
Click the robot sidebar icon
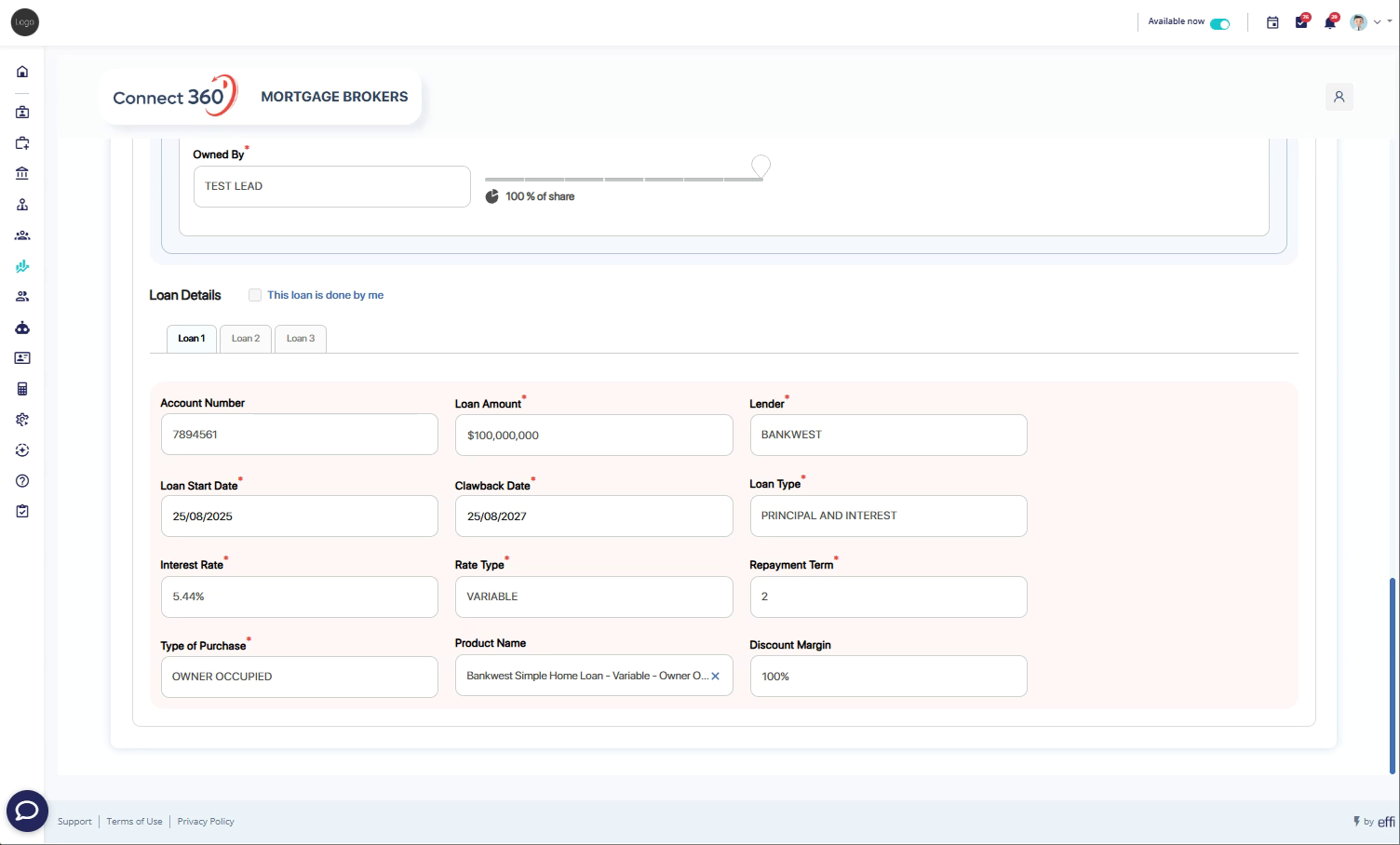pos(22,328)
